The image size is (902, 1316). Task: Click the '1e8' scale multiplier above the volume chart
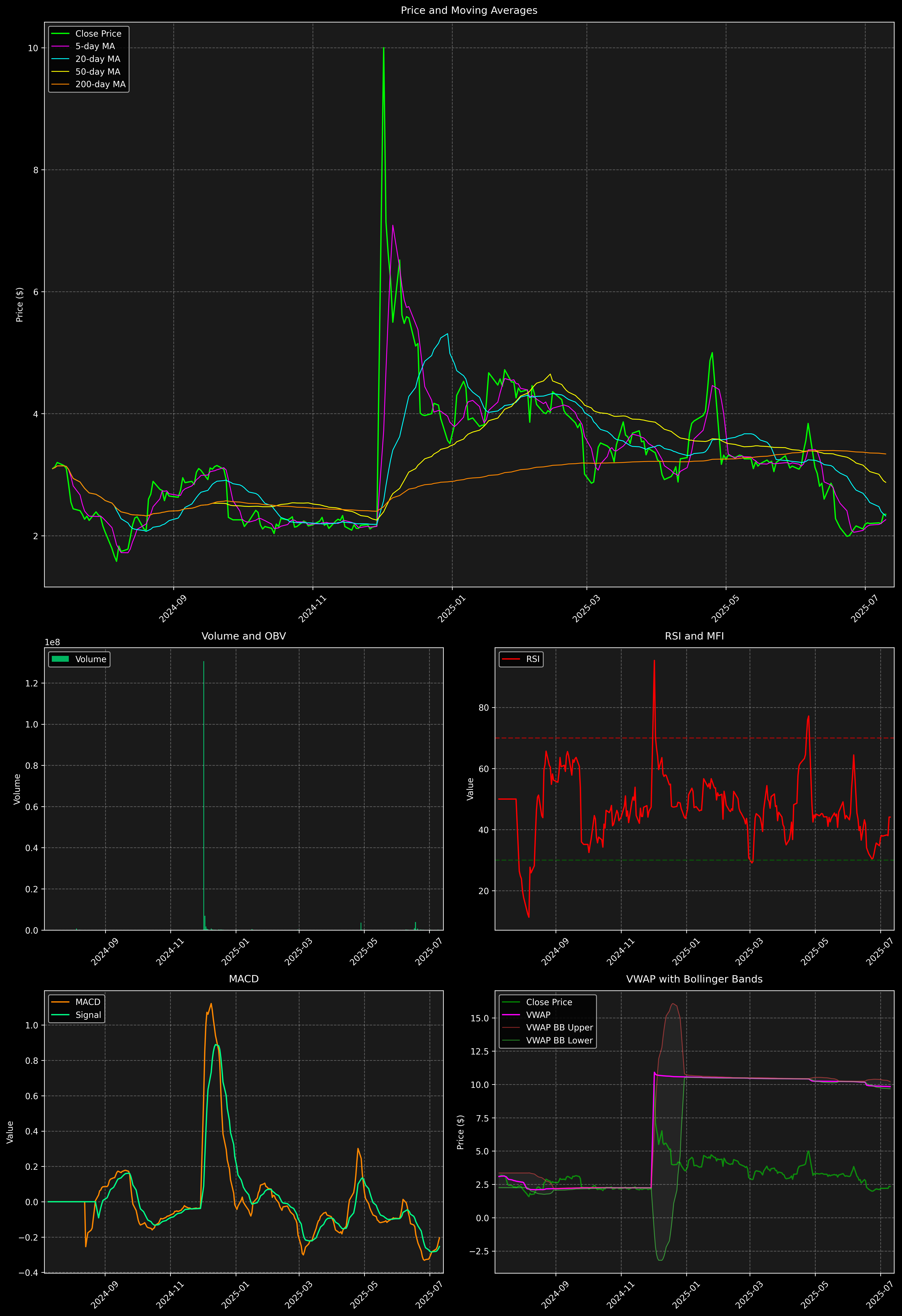(x=52, y=642)
